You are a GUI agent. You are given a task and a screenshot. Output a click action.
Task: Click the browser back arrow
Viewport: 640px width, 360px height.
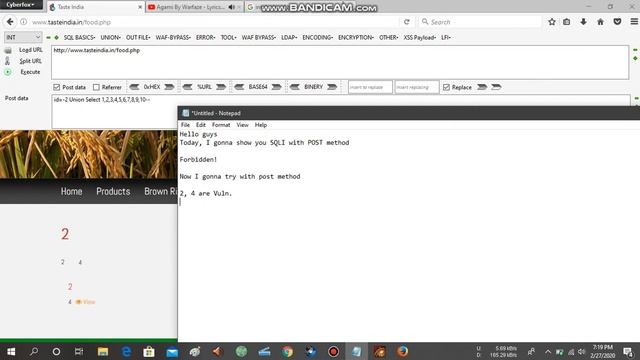[10, 22]
